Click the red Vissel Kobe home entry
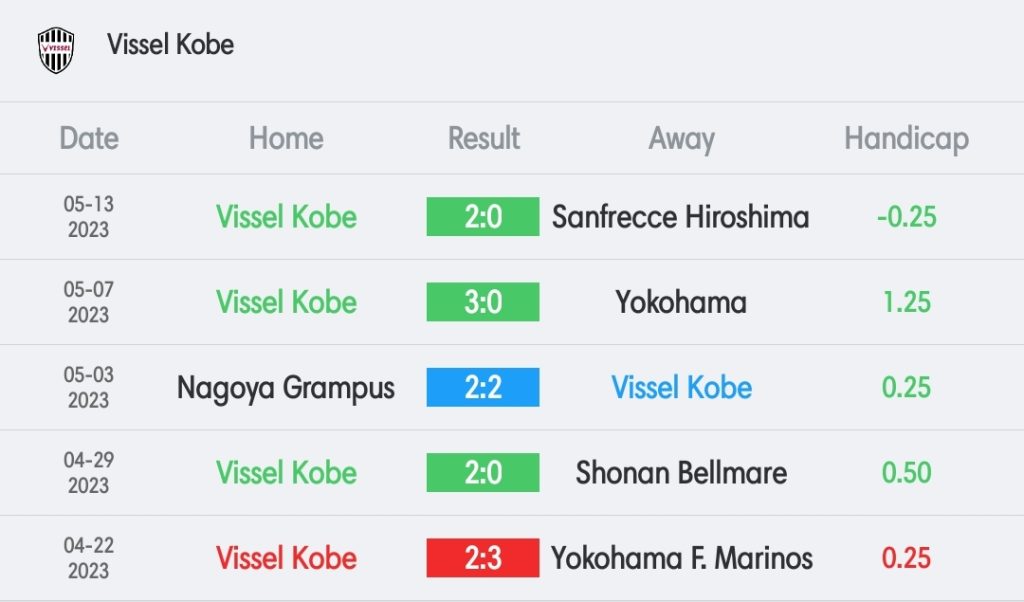The width and height of the screenshot is (1024, 602). 286,558
